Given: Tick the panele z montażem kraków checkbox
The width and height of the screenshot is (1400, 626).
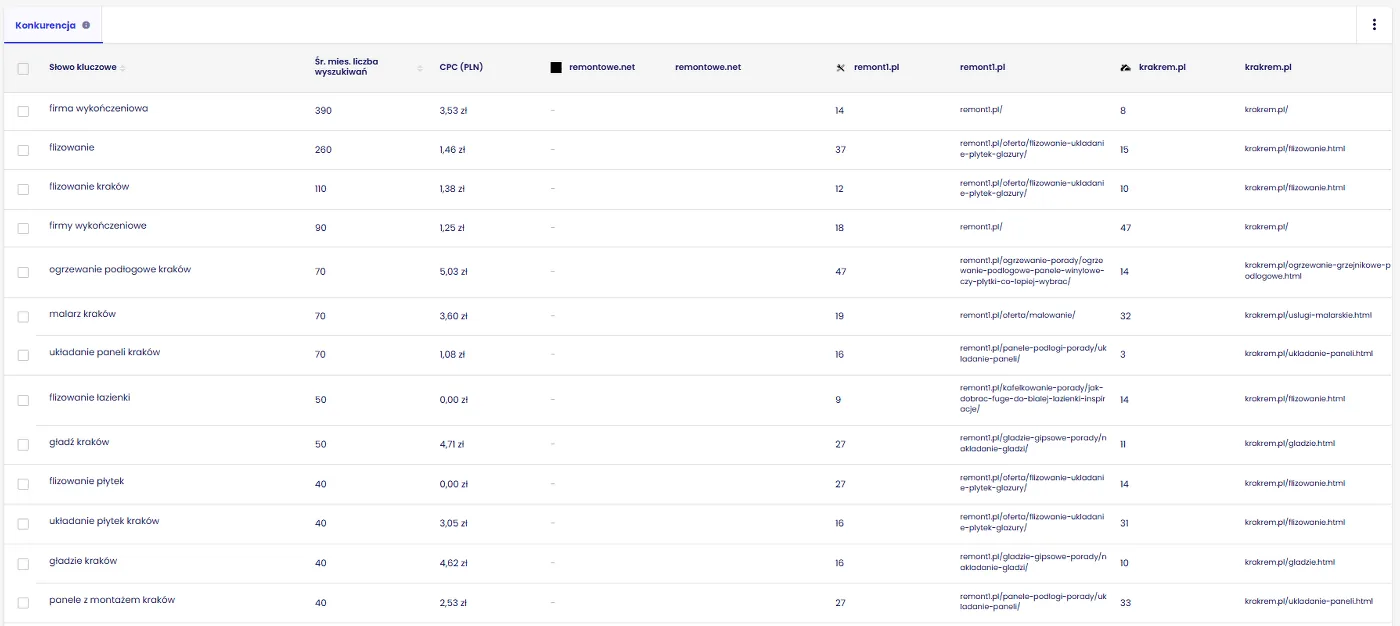Looking at the screenshot, I should point(23,603).
